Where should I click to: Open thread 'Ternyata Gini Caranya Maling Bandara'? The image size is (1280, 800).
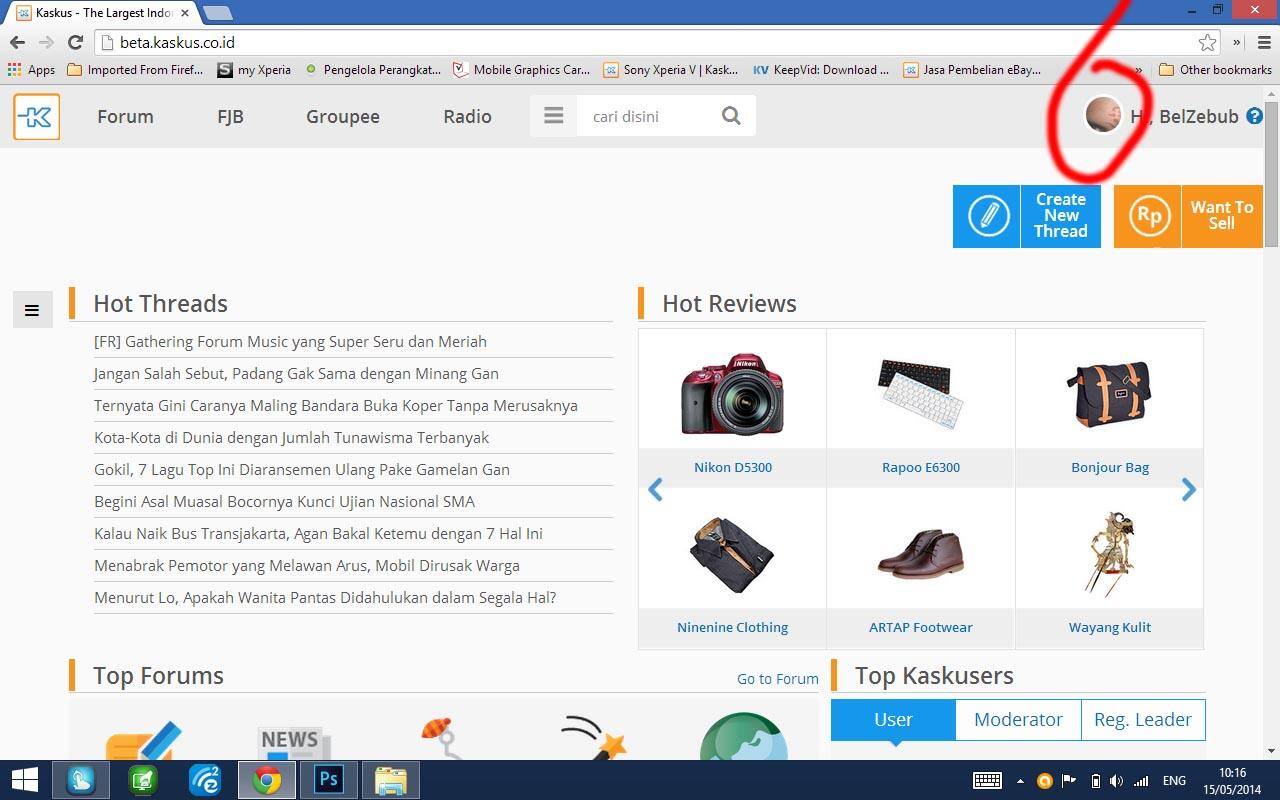tap(336, 405)
